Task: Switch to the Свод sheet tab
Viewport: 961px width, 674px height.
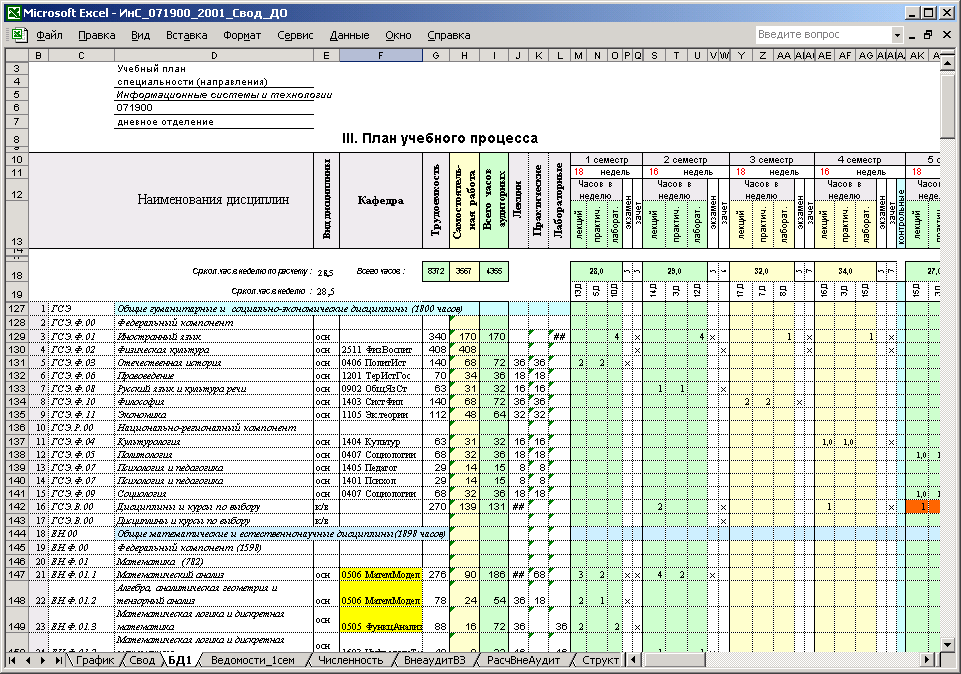Action: click(x=142, y=660)
